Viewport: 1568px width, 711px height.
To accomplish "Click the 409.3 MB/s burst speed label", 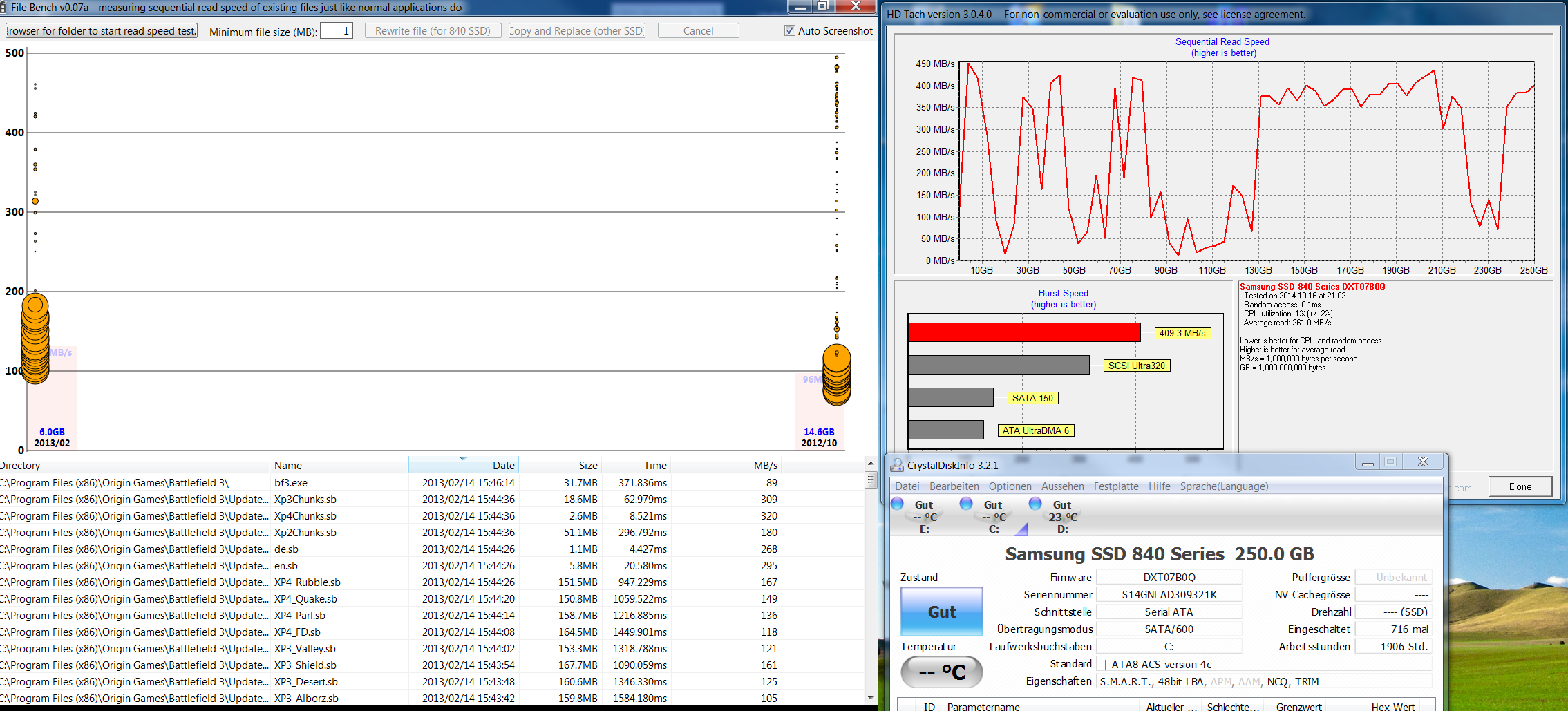I will pyautogui.click(x=1182, y=333).
